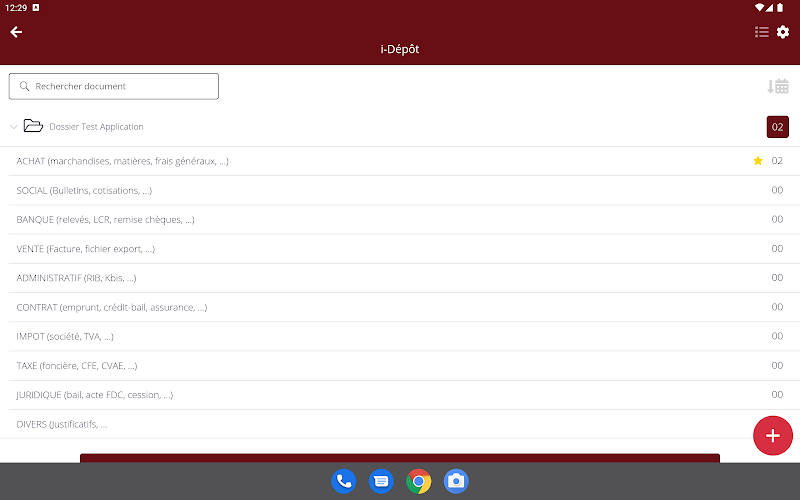The width and height of the screenshot is (800, 500).
Task: Click the i-Dépôt title
Action: click(400, 49)
